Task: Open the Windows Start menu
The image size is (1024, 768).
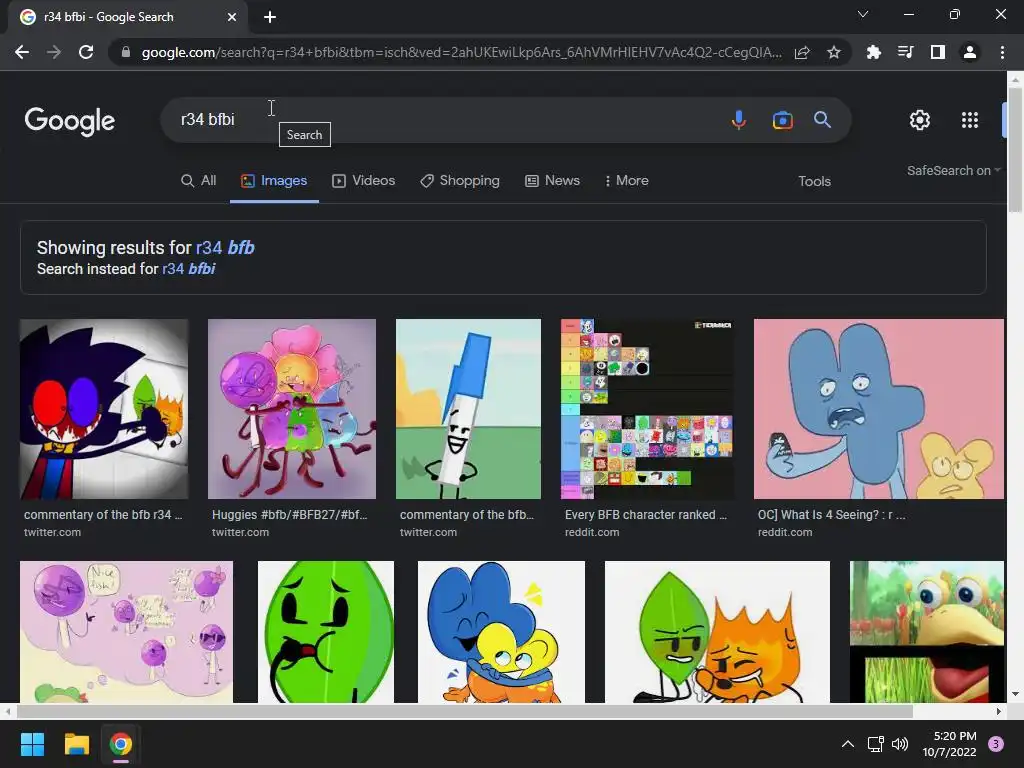Action: pos(32,744)
